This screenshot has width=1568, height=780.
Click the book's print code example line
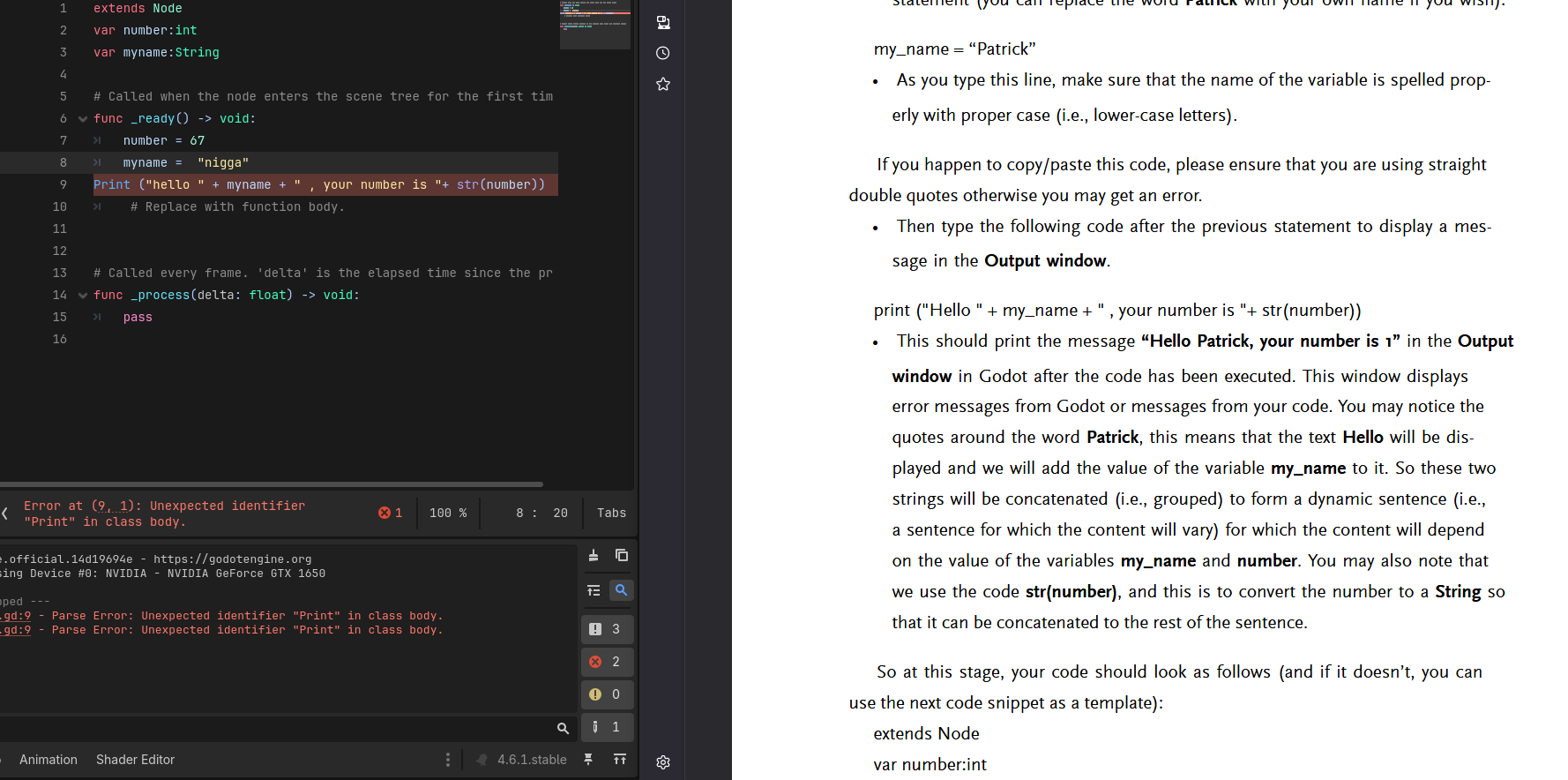[1117, 311]
